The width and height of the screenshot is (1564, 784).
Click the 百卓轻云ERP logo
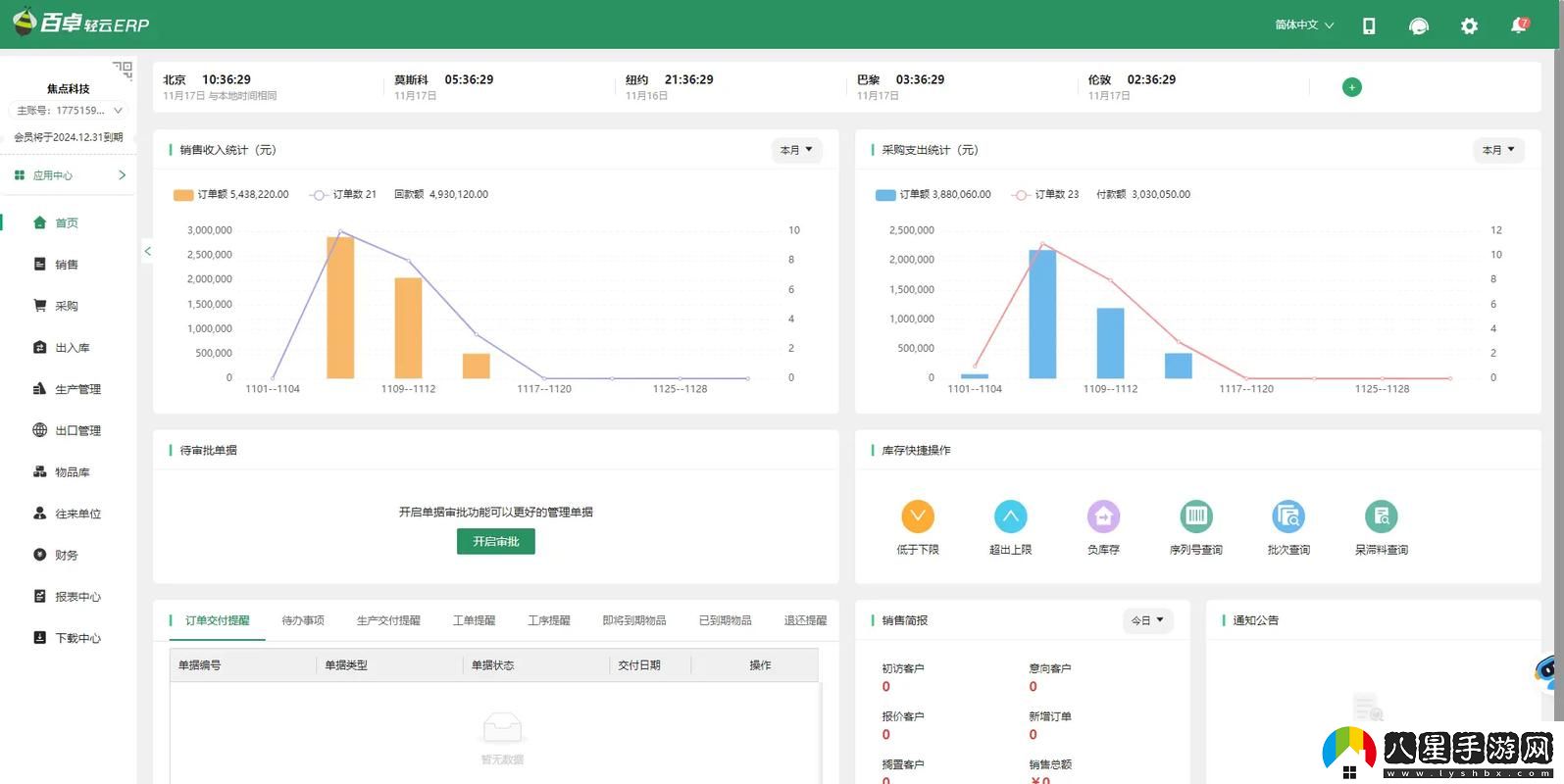(x=80, y=23)
